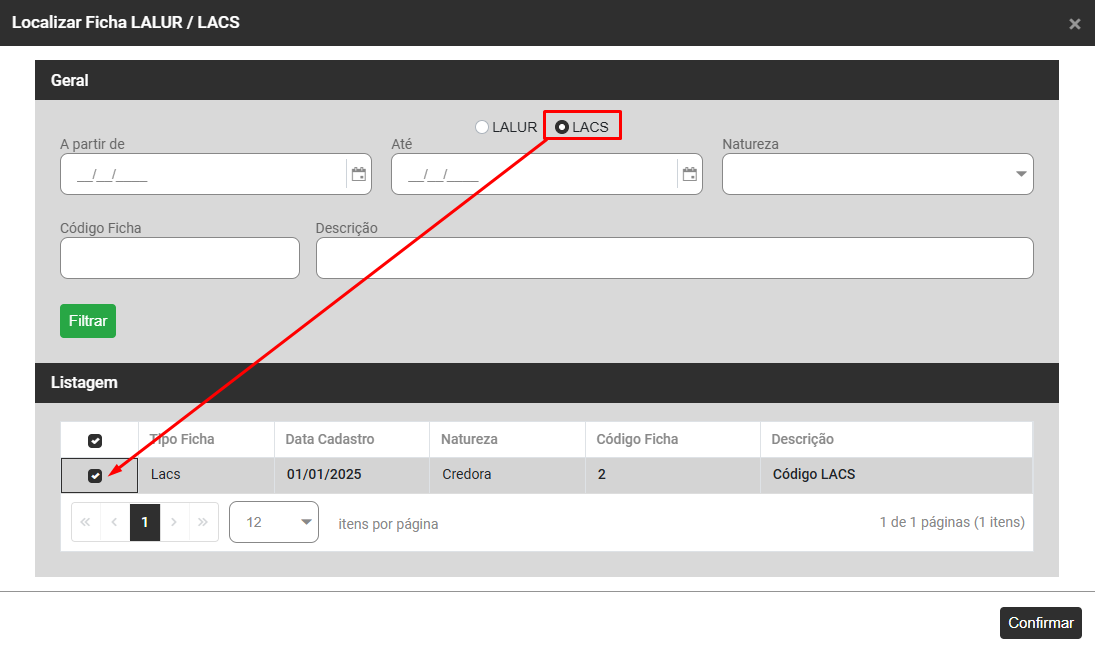Open calendar picker for A partir de
The width and height of the screenshot is (1095, 651).
[358, 174]
